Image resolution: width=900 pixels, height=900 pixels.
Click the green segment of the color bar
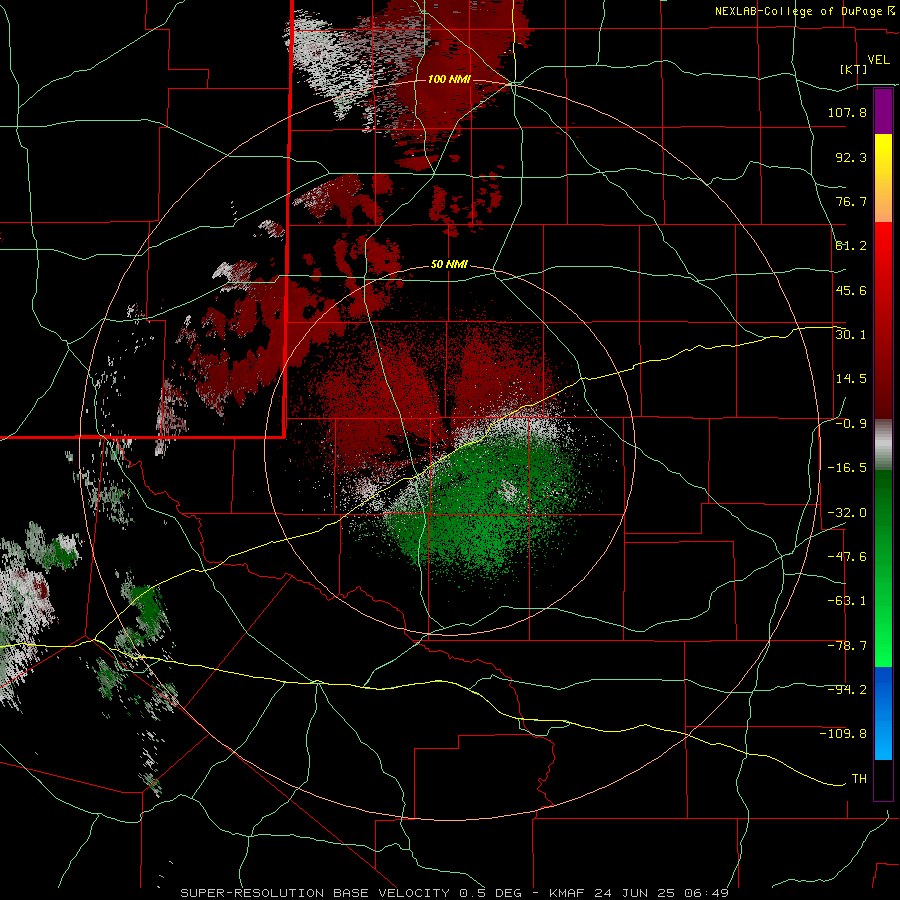[x=883, y=568]
